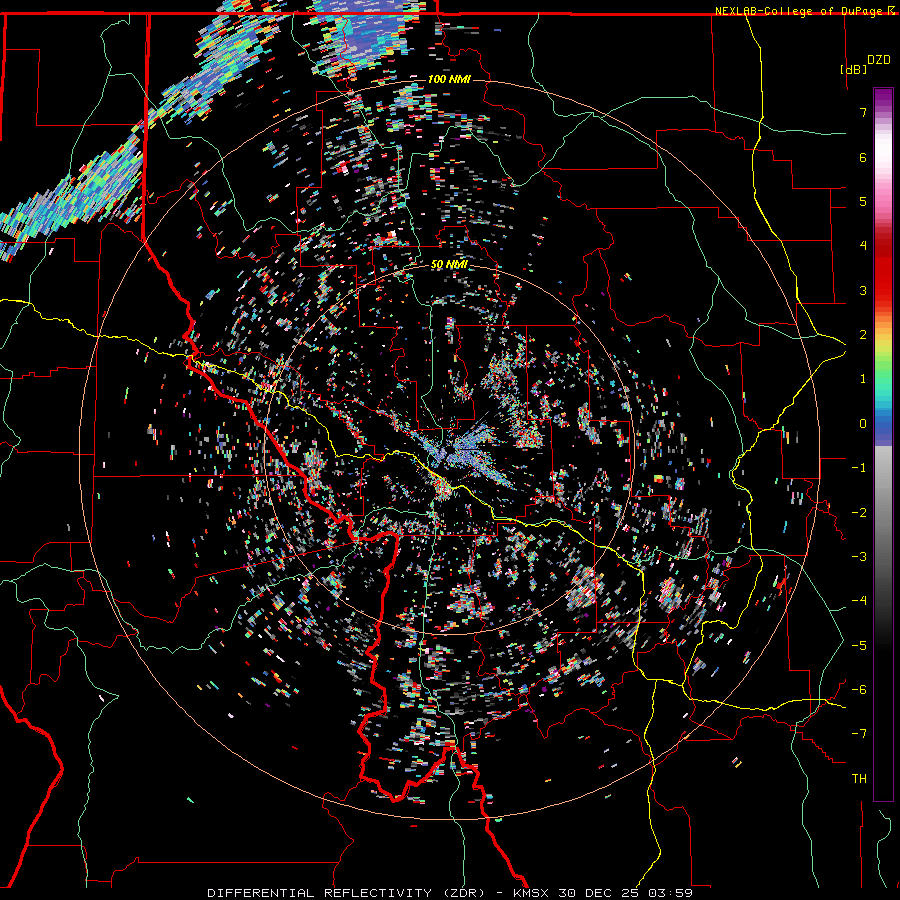Click the "100 NMI" range ring label
Screen dimensions: 900x900
(x=449, y=79)
